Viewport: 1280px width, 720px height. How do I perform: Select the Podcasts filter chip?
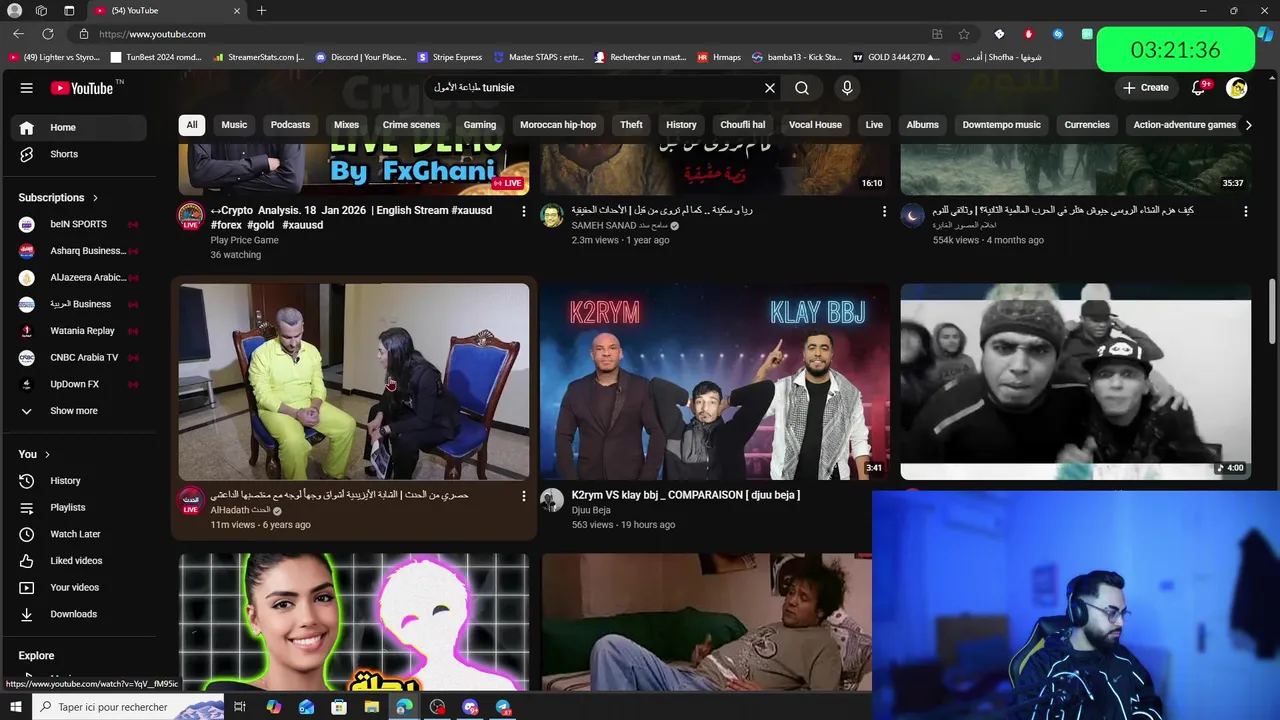pyautogui.click(x=290, y=125)
